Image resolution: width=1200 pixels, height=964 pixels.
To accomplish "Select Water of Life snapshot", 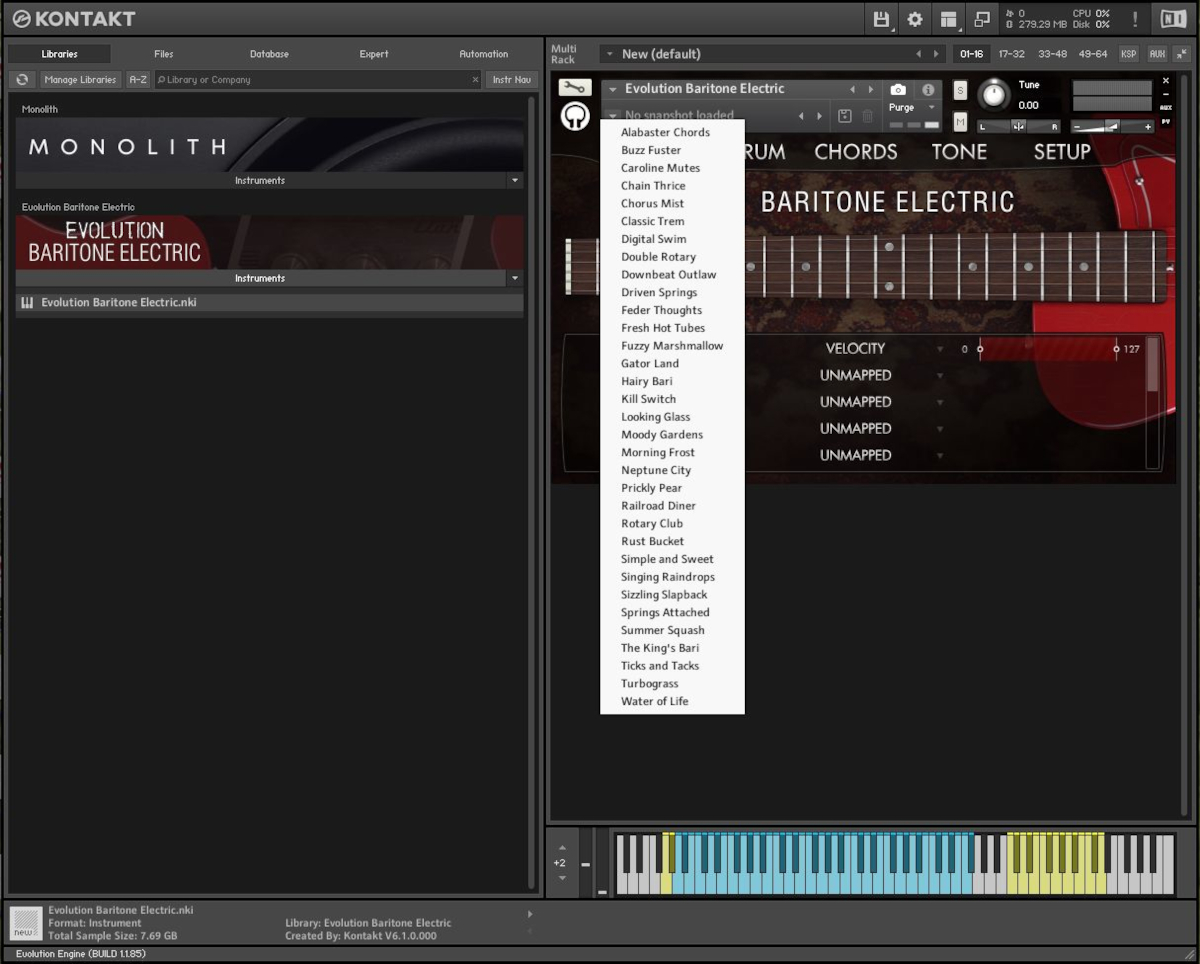I will [x=655, y=701].
